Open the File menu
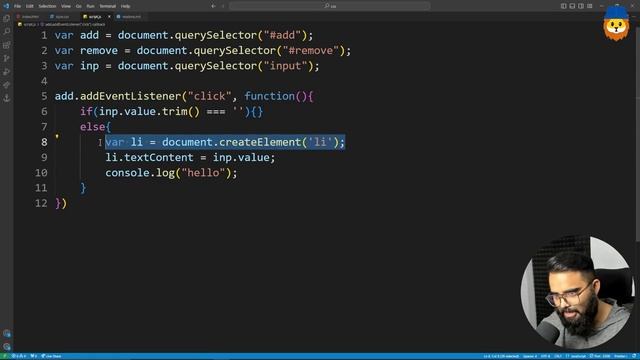This screenshot has width=640, height=360. (17, 6)
